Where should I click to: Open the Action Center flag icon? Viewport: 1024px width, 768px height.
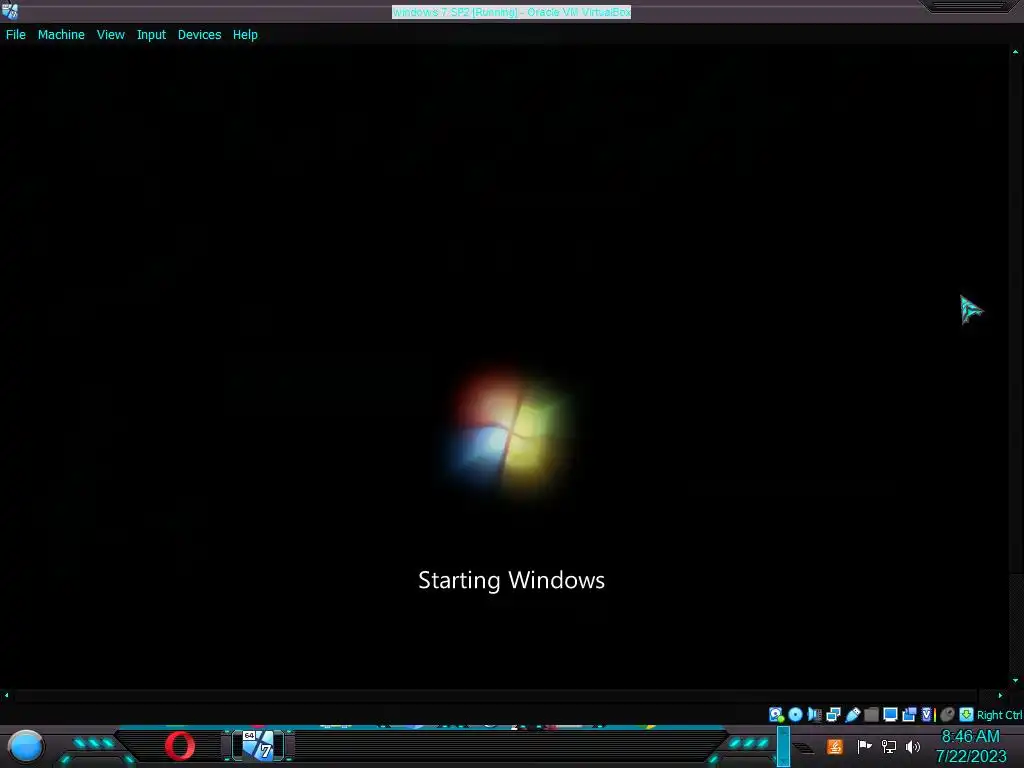pos(864,746)
